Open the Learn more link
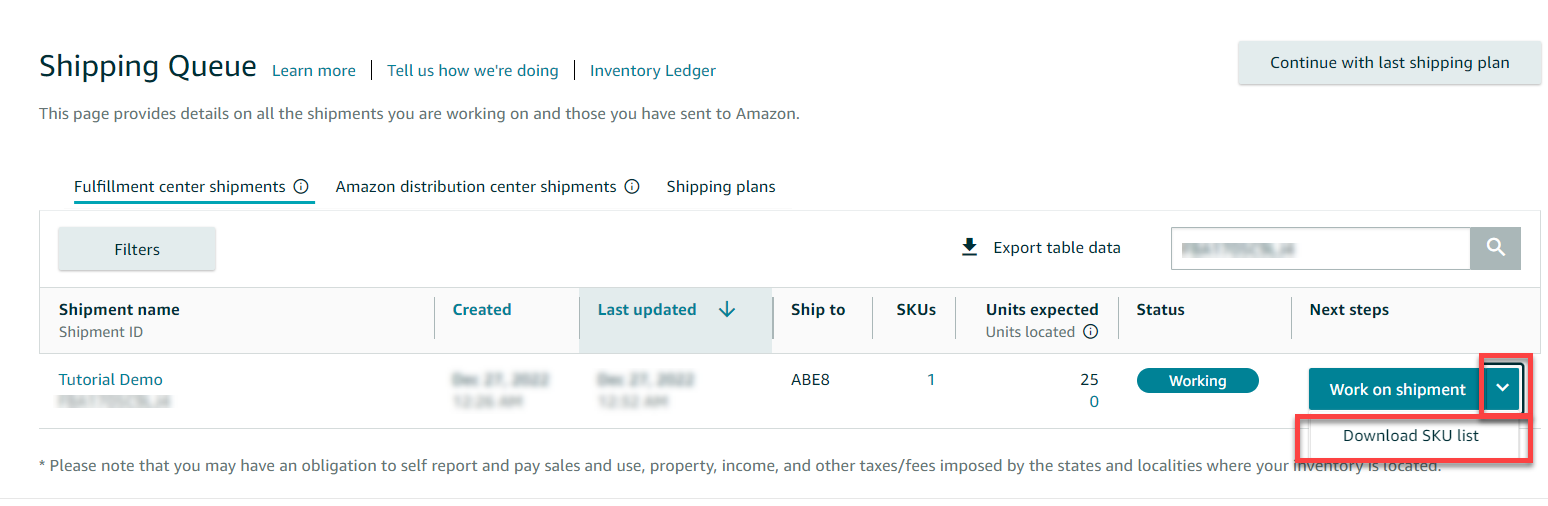 [314, 70]
